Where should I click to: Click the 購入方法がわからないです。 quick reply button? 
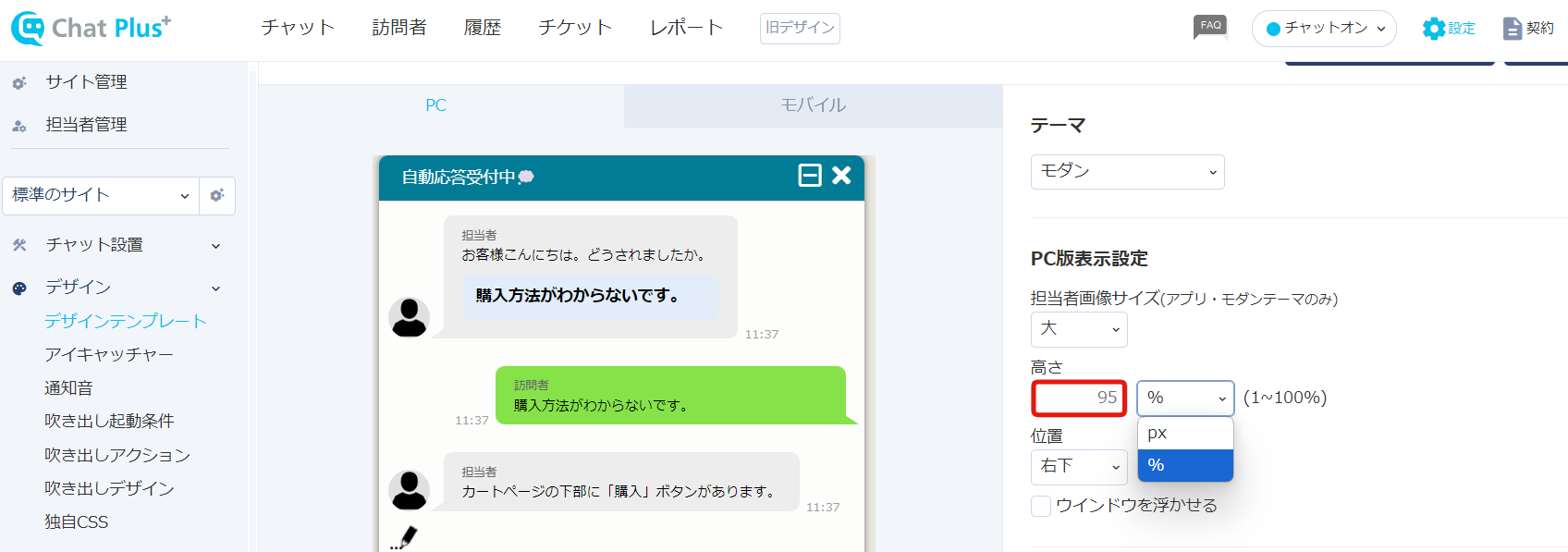(x=591, y=297)
